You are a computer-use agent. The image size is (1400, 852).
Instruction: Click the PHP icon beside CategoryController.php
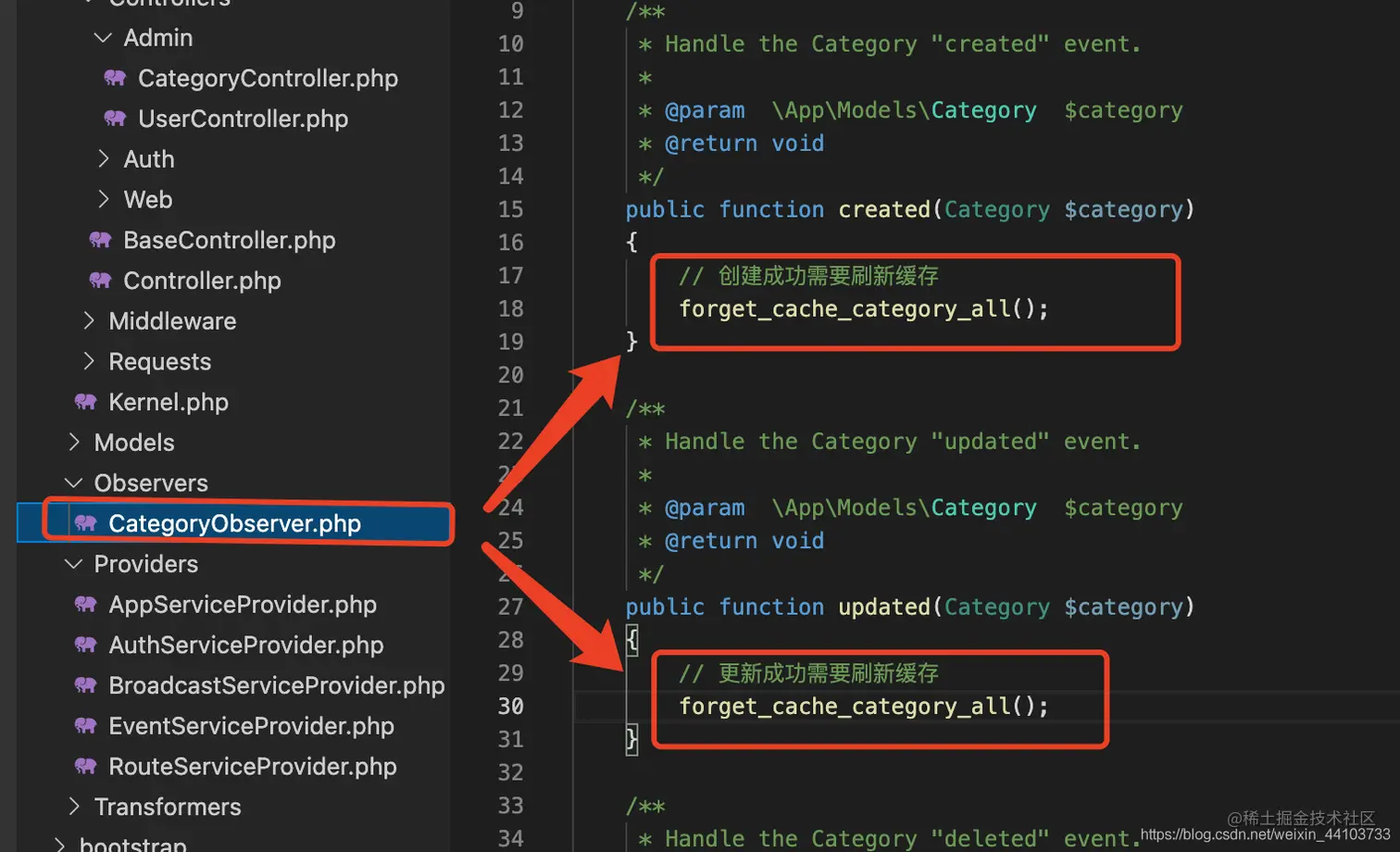point(115,78)
